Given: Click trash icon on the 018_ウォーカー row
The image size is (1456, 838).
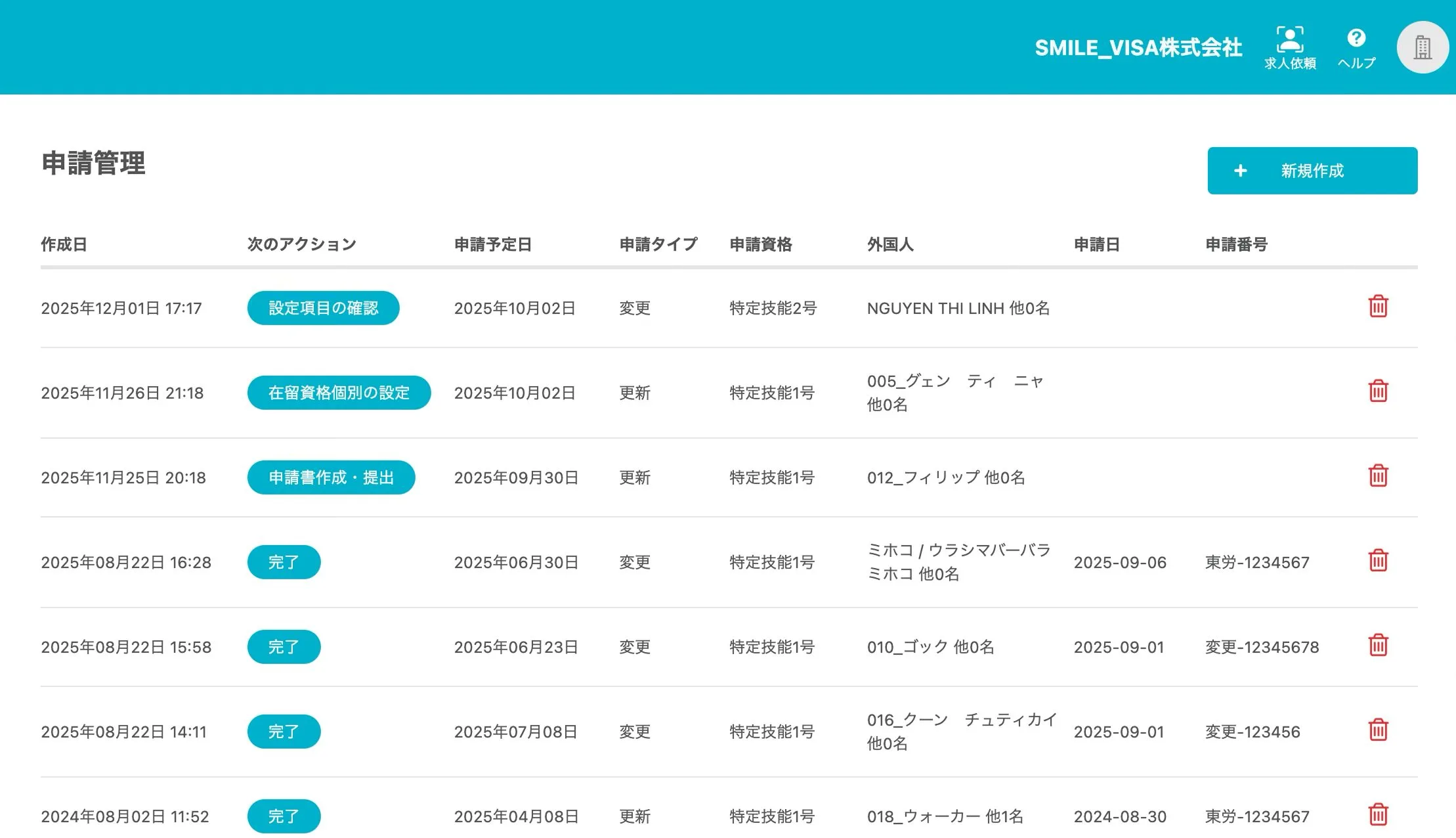Looking at the screenshot, I should 1379,816.
